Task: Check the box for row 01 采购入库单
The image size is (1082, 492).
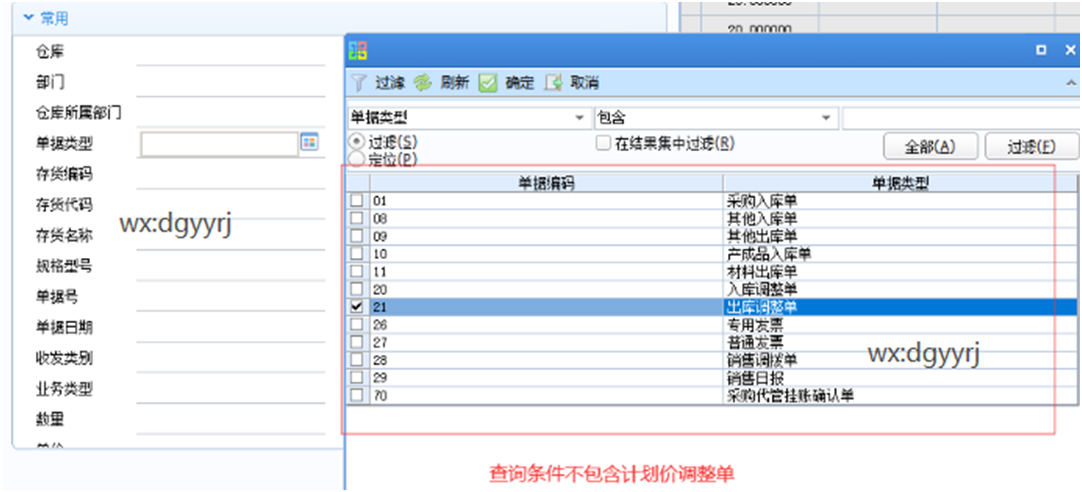Action: point(357,201)
